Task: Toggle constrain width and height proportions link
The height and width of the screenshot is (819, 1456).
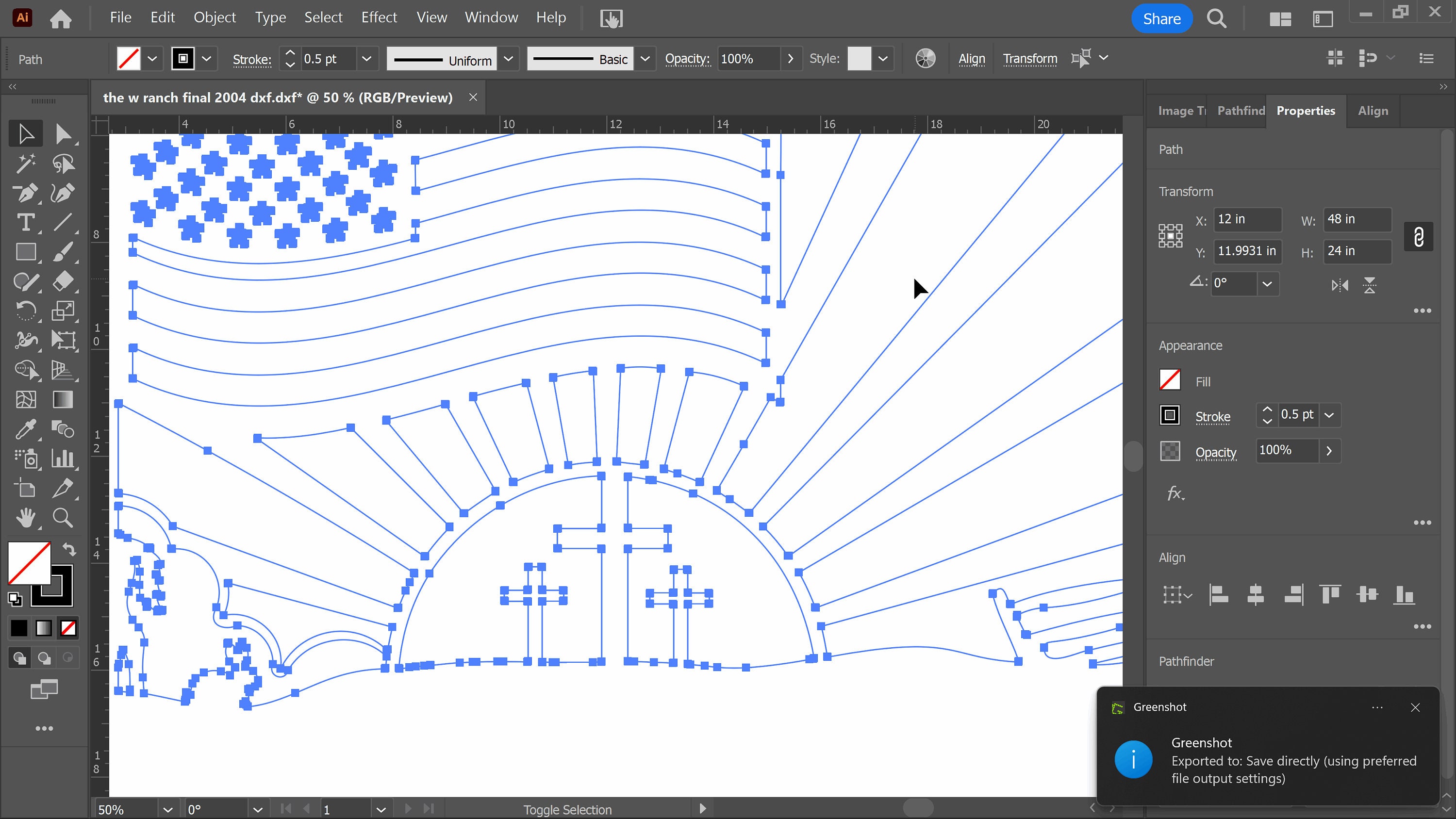Action: (1419, 236)
